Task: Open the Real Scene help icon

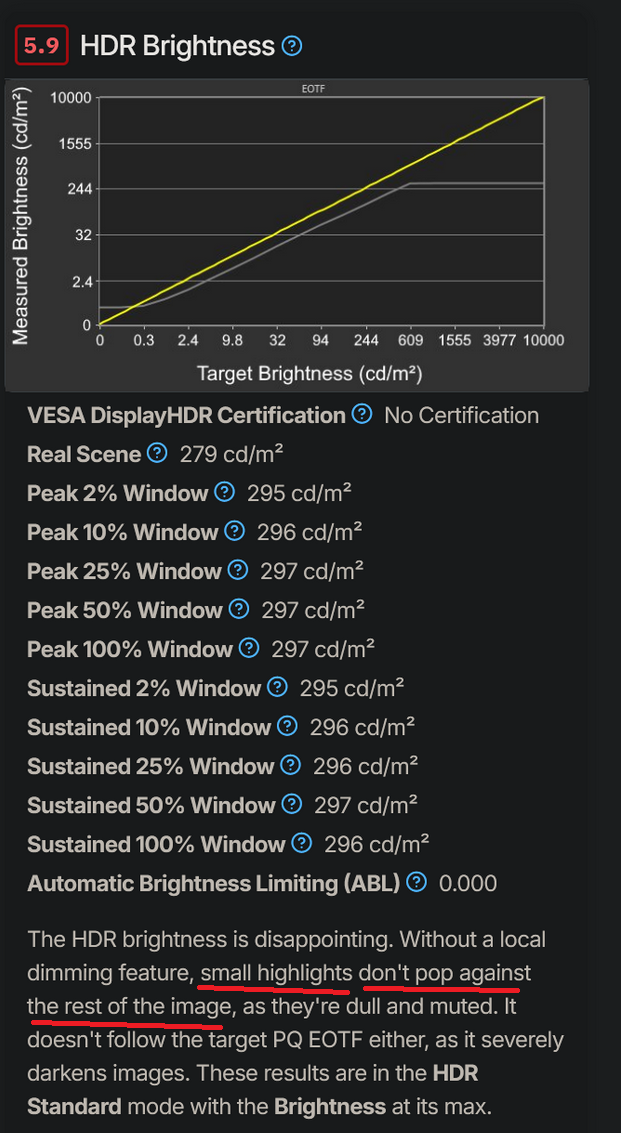Action: pos(159,454)
